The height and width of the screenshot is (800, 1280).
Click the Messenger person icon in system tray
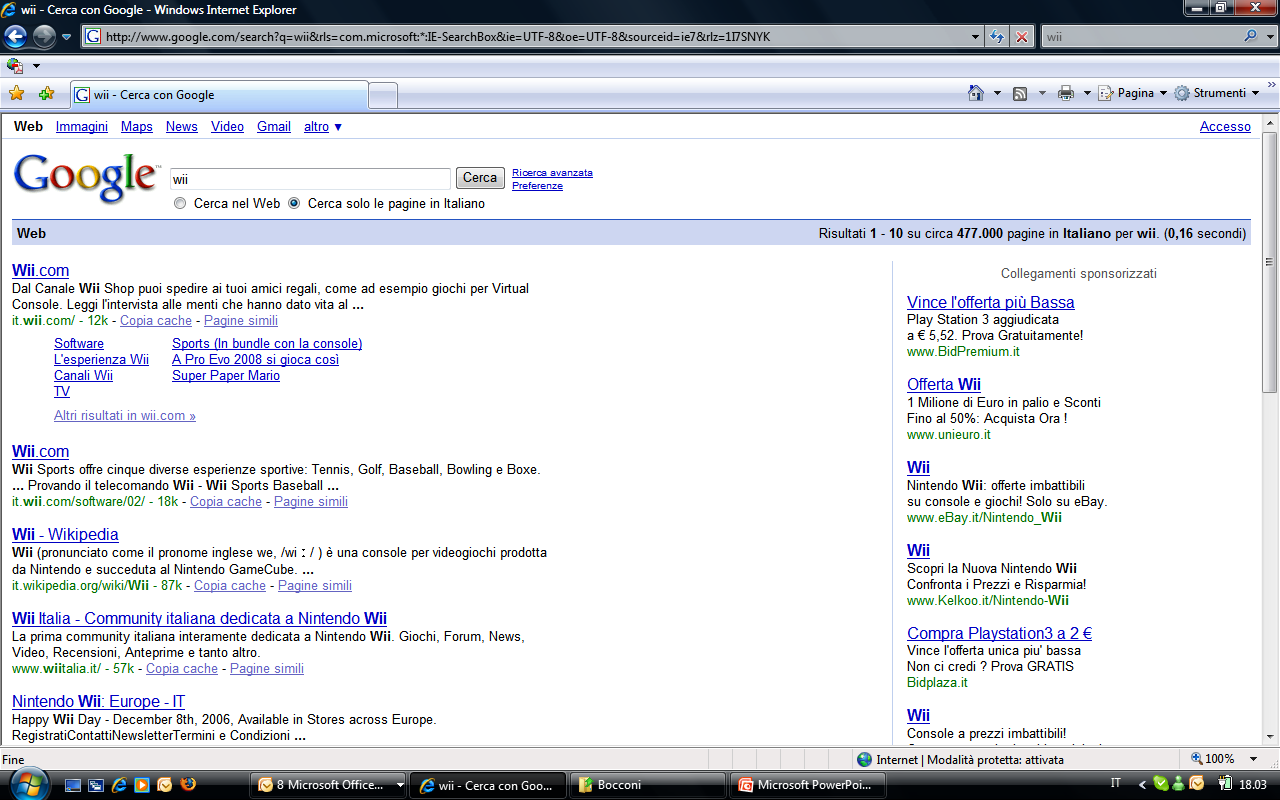1179,785
